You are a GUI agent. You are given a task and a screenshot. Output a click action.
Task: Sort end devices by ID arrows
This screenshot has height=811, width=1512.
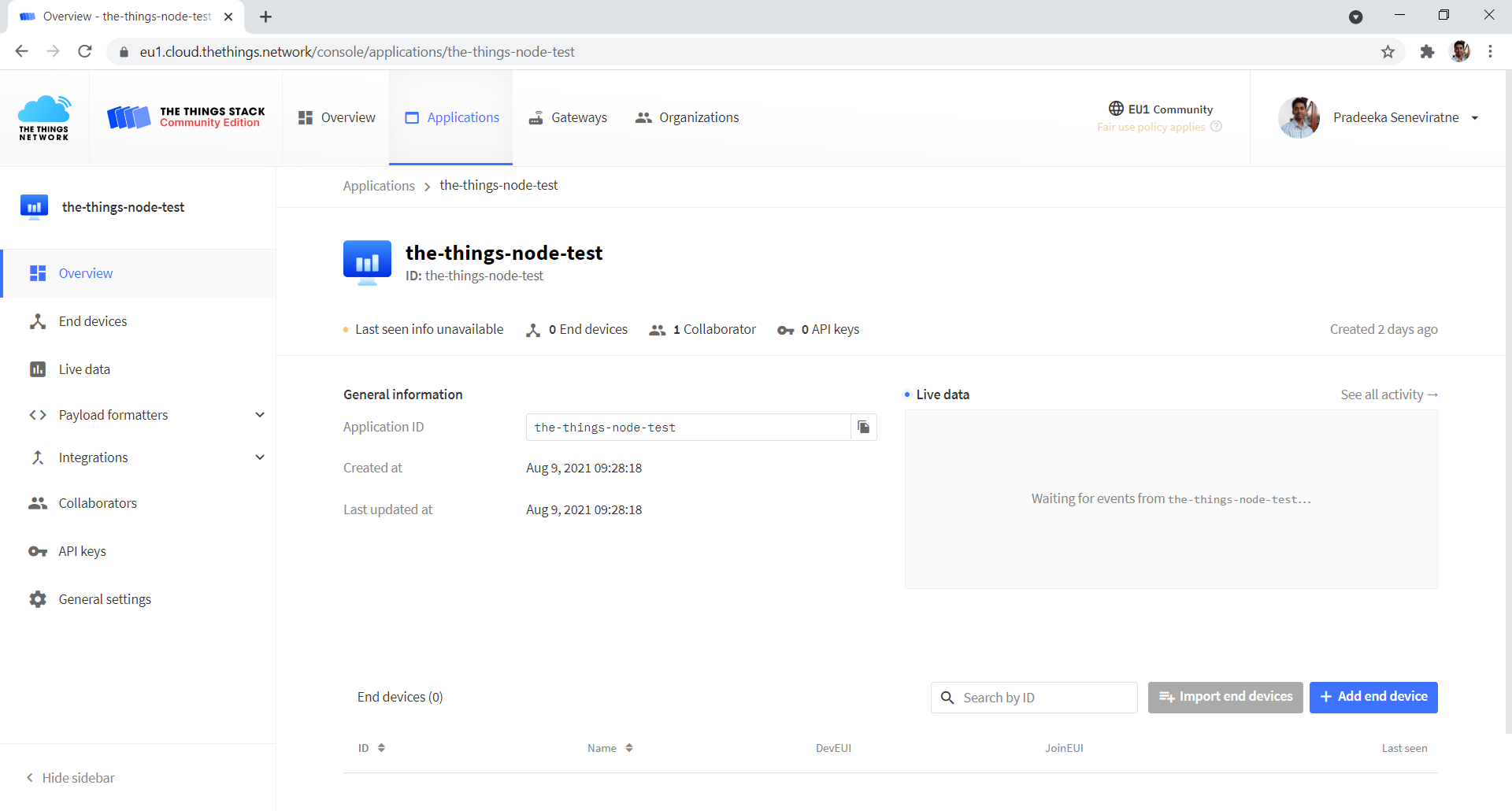click(383, 748)
